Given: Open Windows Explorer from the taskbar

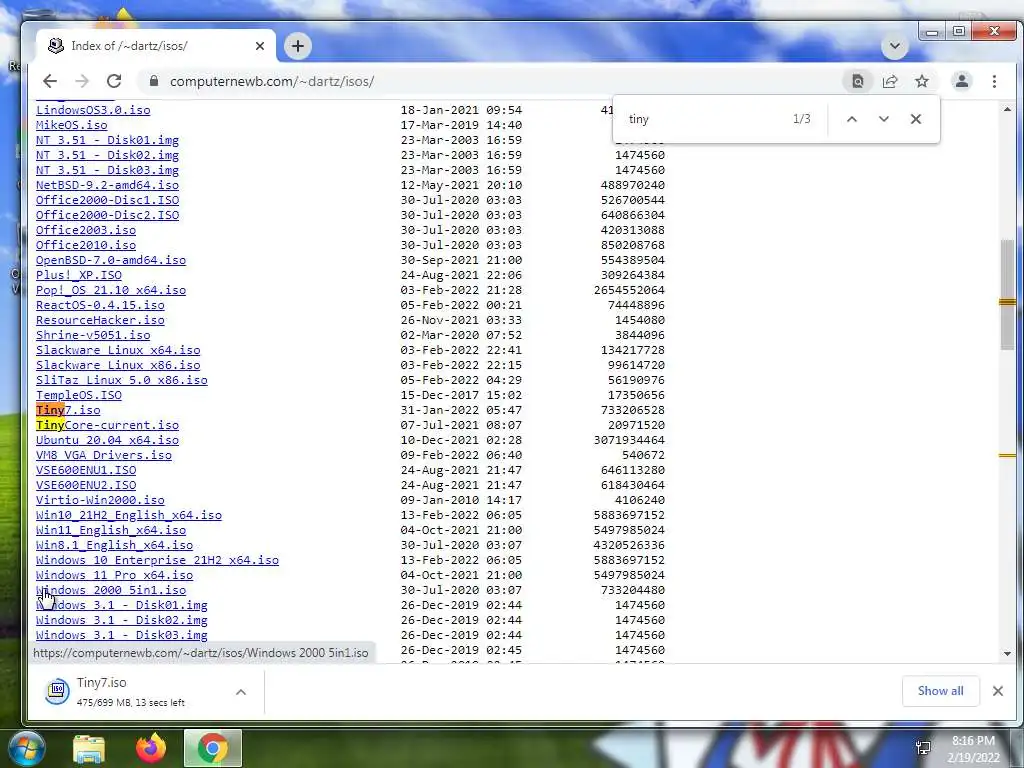Looking at the screenshot, I should [89, 749].
